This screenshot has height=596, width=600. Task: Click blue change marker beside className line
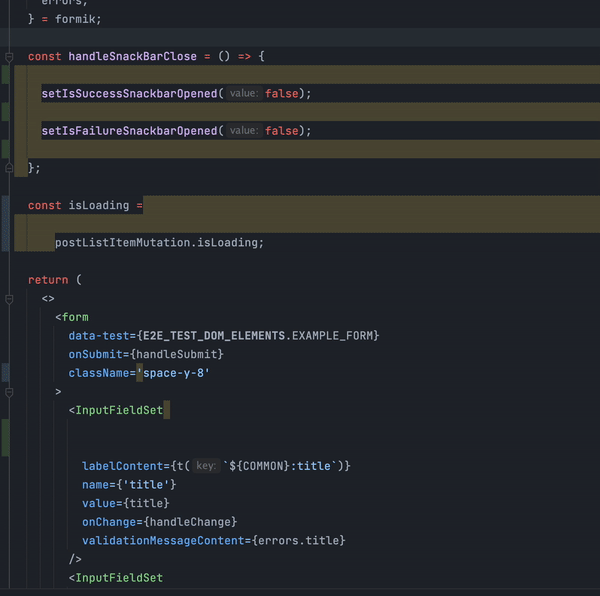click(x=6, y=373)
